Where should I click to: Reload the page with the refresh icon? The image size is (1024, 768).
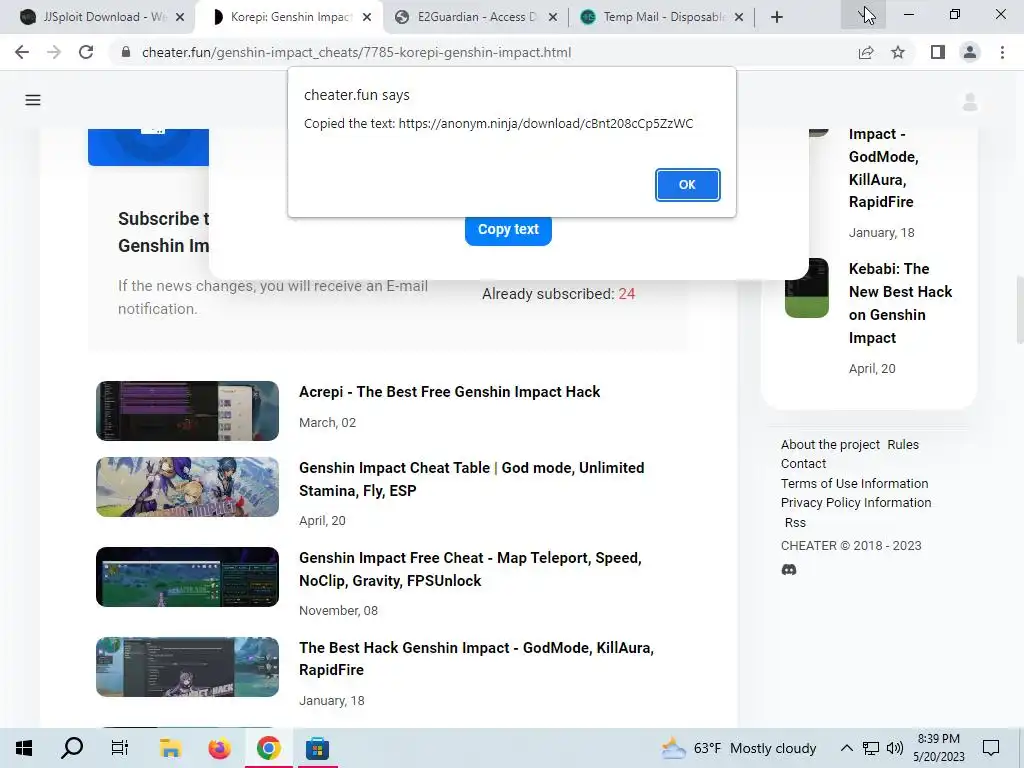(x=86, y=52)
